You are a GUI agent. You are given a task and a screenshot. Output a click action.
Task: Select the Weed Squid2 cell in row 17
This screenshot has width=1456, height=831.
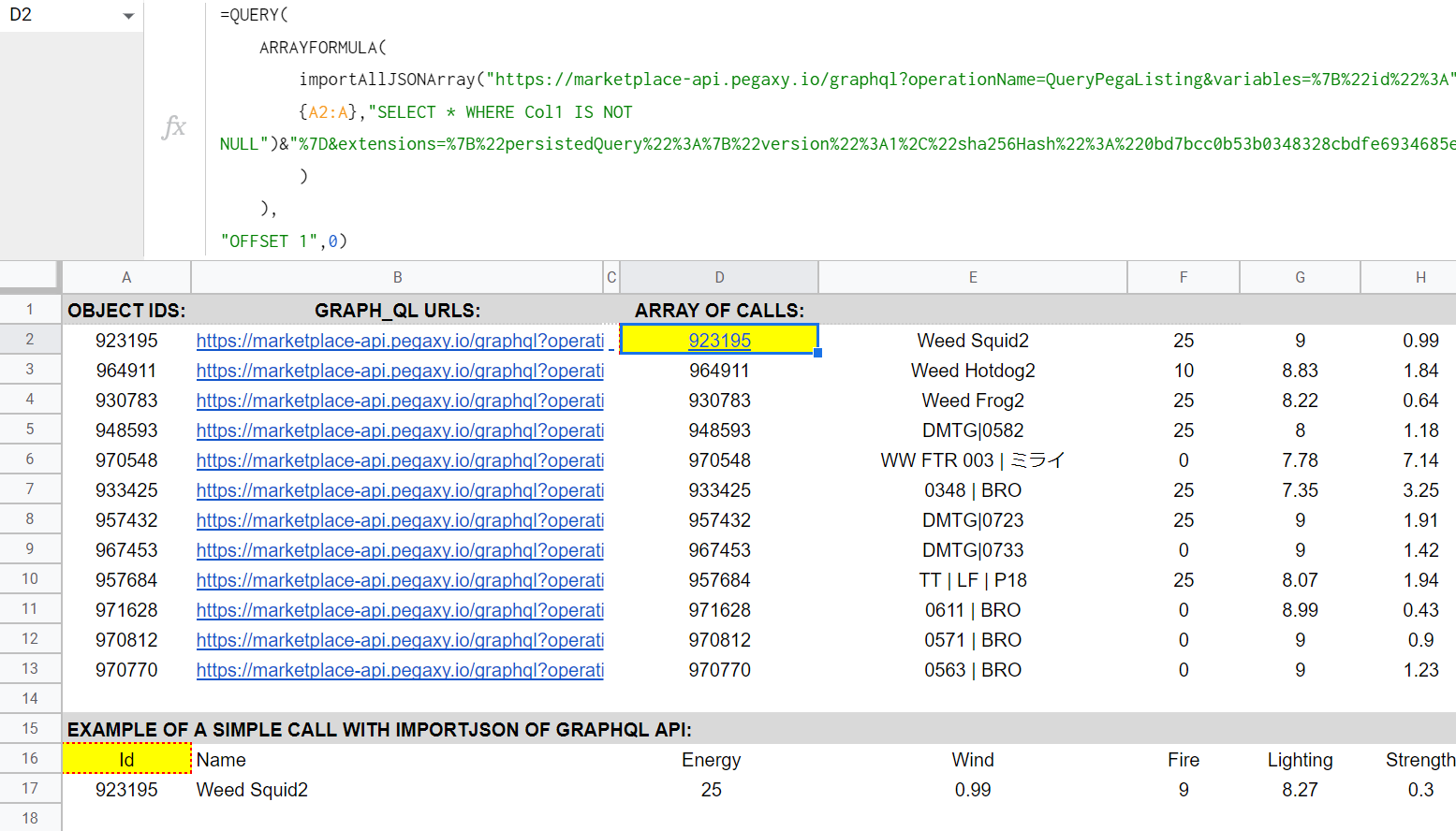point(397,790)
